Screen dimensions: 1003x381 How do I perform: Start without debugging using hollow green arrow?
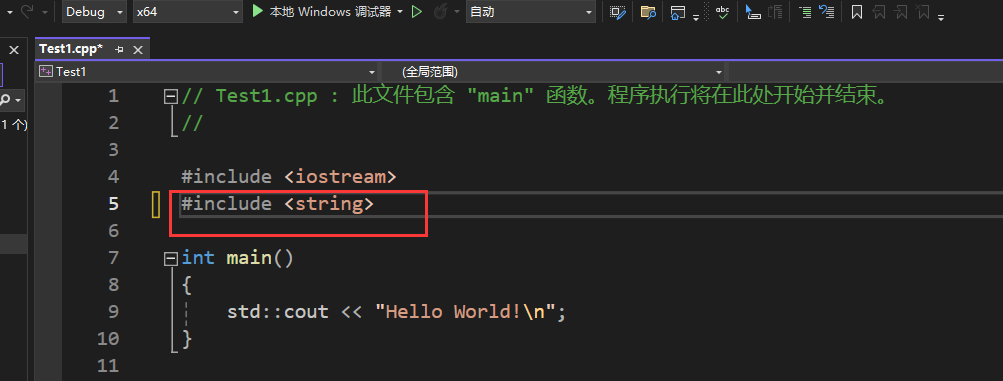[416, 12]
